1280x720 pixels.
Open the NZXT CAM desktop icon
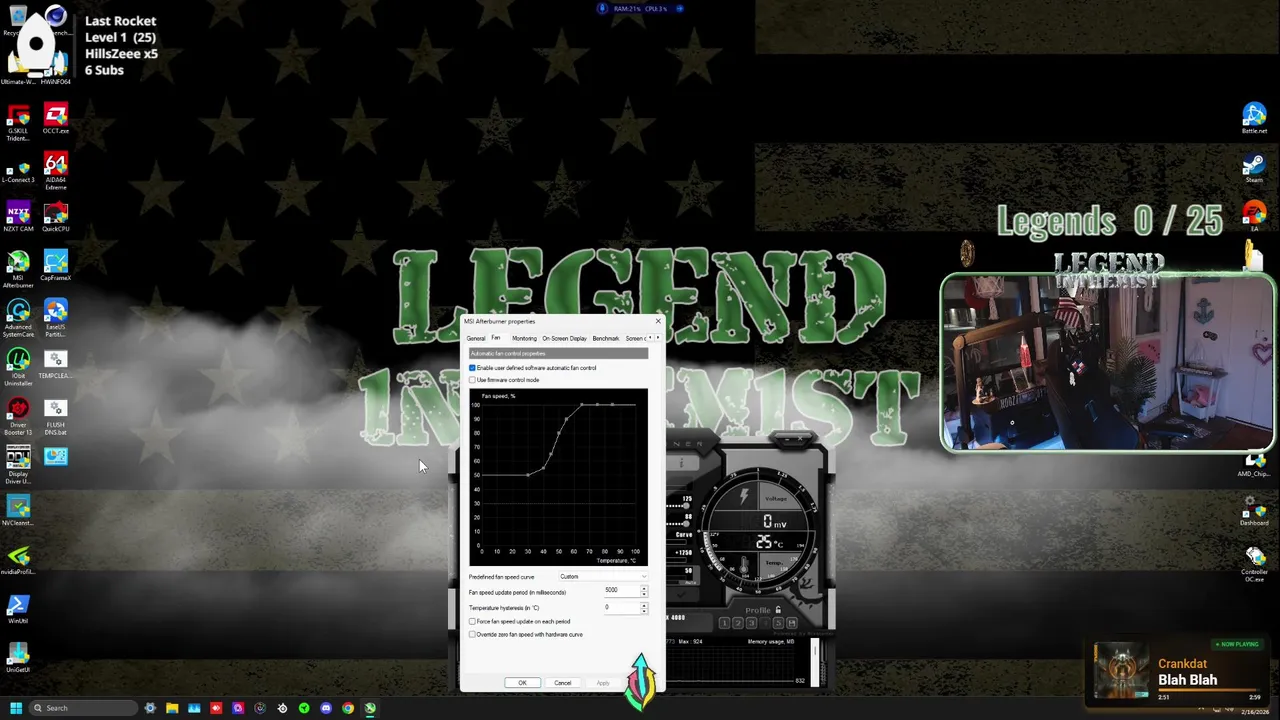pos(18,216)
